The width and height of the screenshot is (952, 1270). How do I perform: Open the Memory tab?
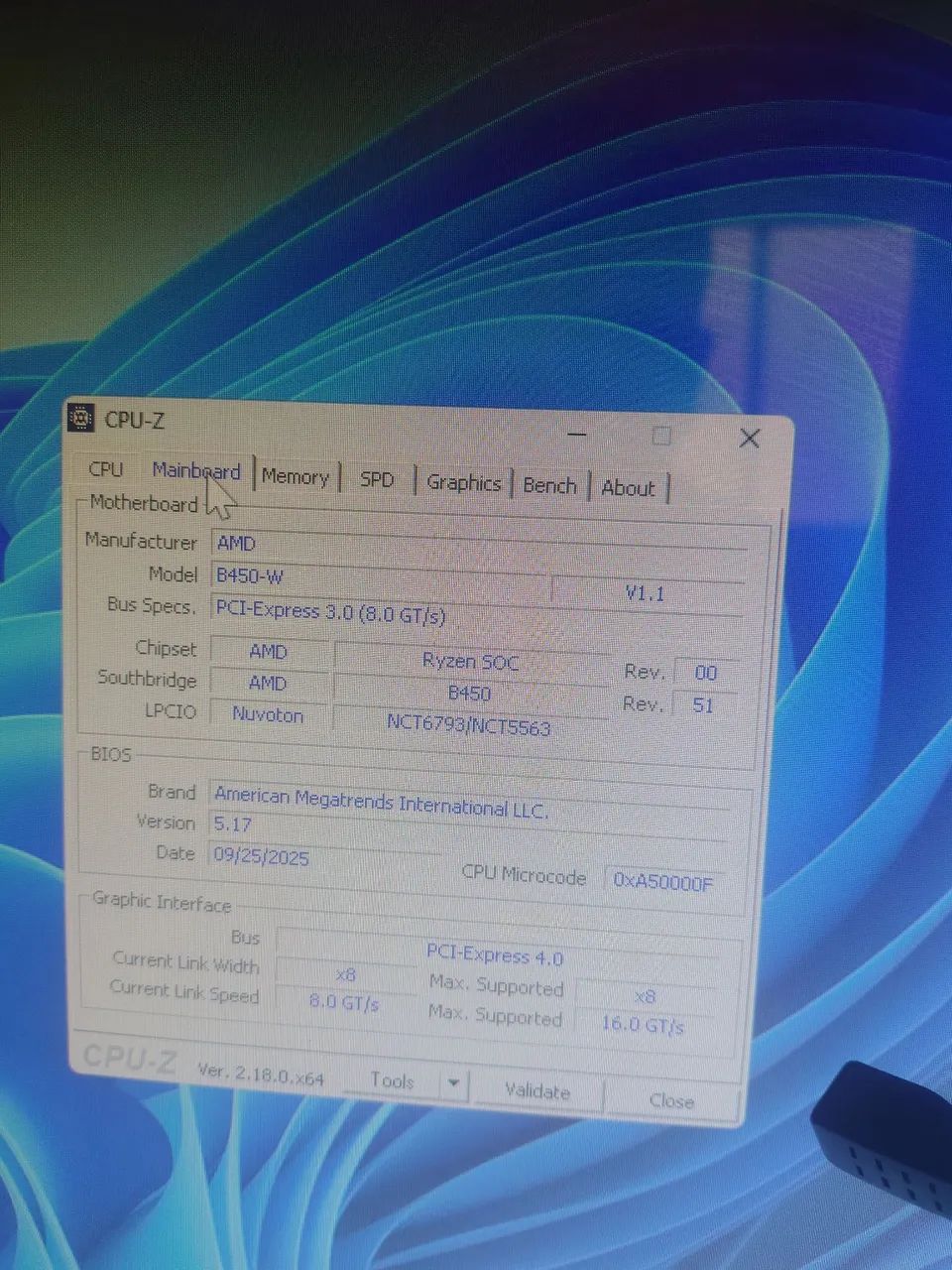coord(295,477)
